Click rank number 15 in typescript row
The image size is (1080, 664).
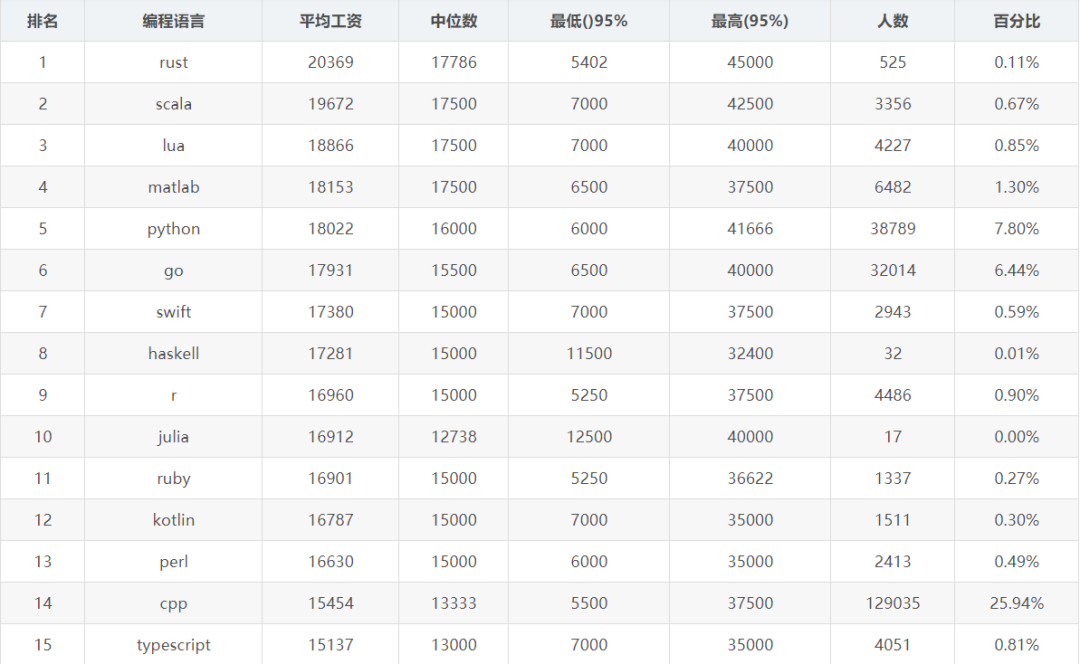tap(43, 645)
